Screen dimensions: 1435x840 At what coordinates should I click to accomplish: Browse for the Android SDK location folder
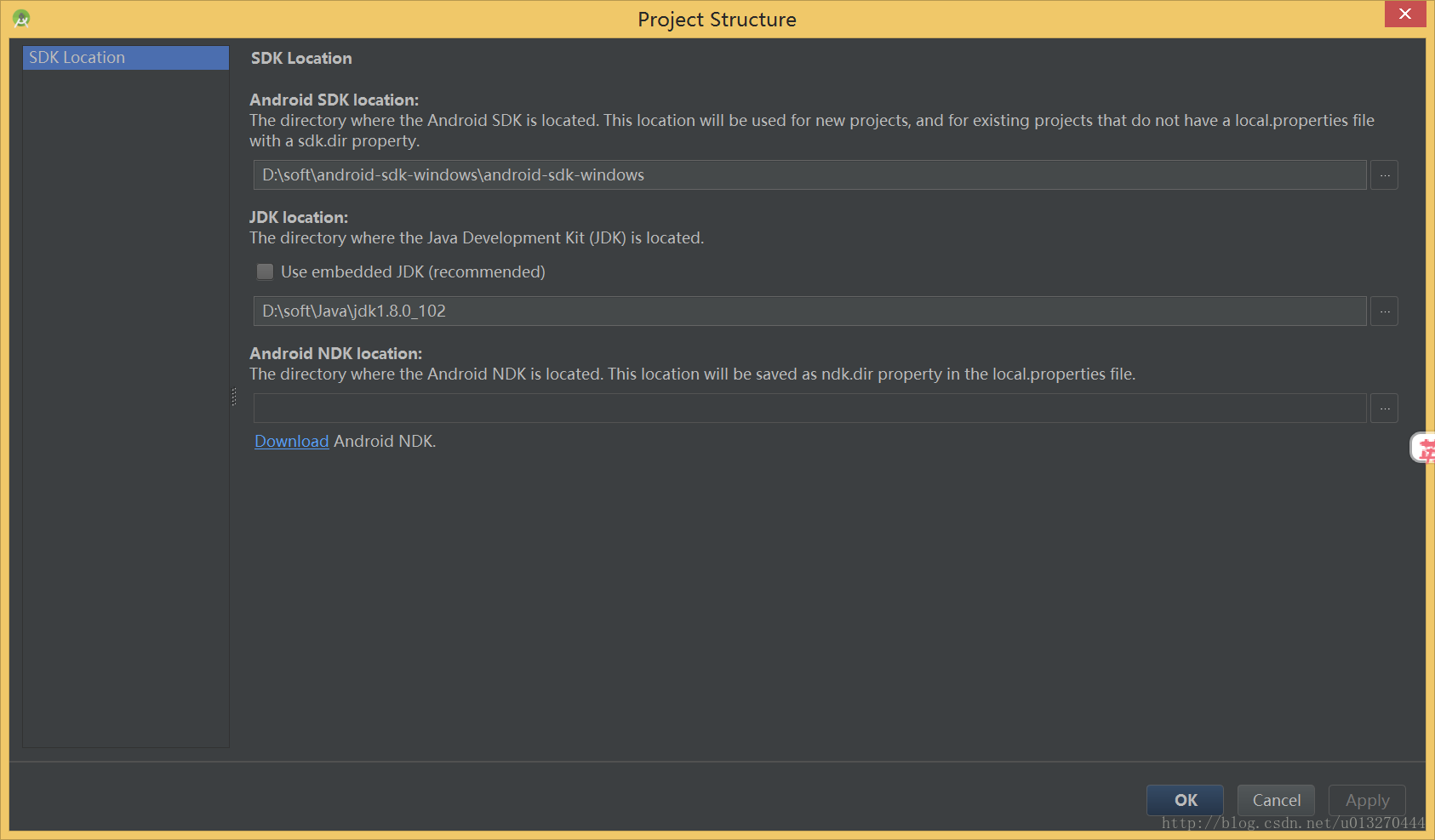pyautogui.click(x=1384, y=174)
